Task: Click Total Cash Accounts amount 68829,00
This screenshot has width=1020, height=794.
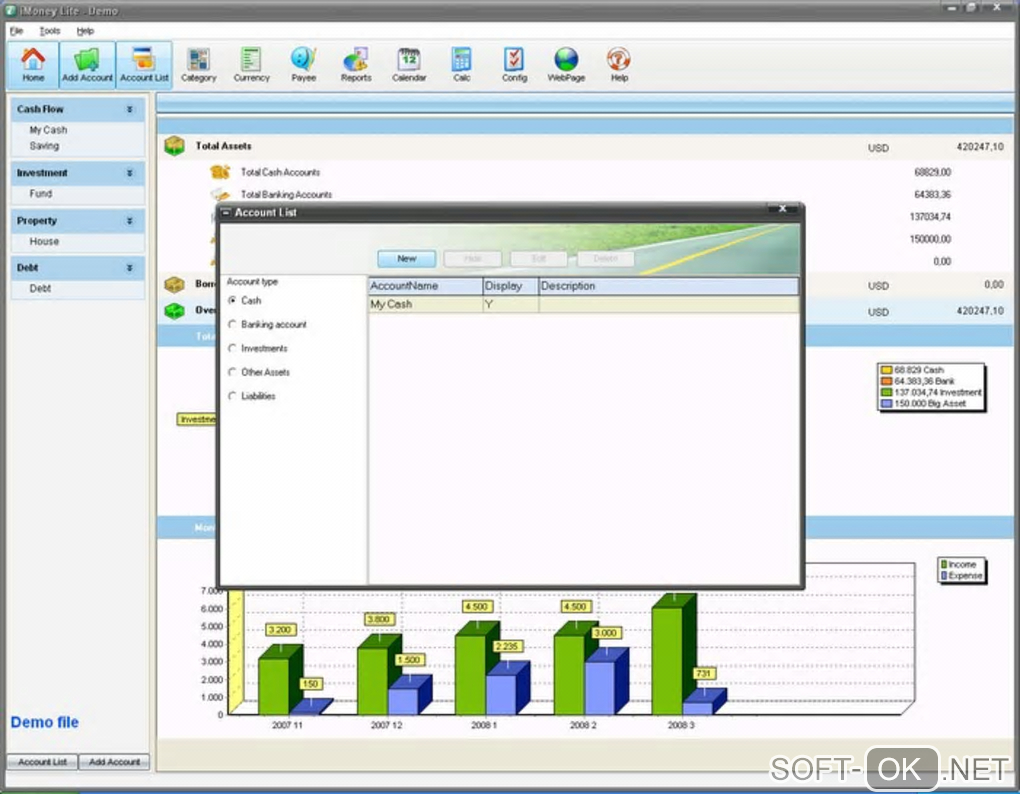Action: [x=932, y=172]
